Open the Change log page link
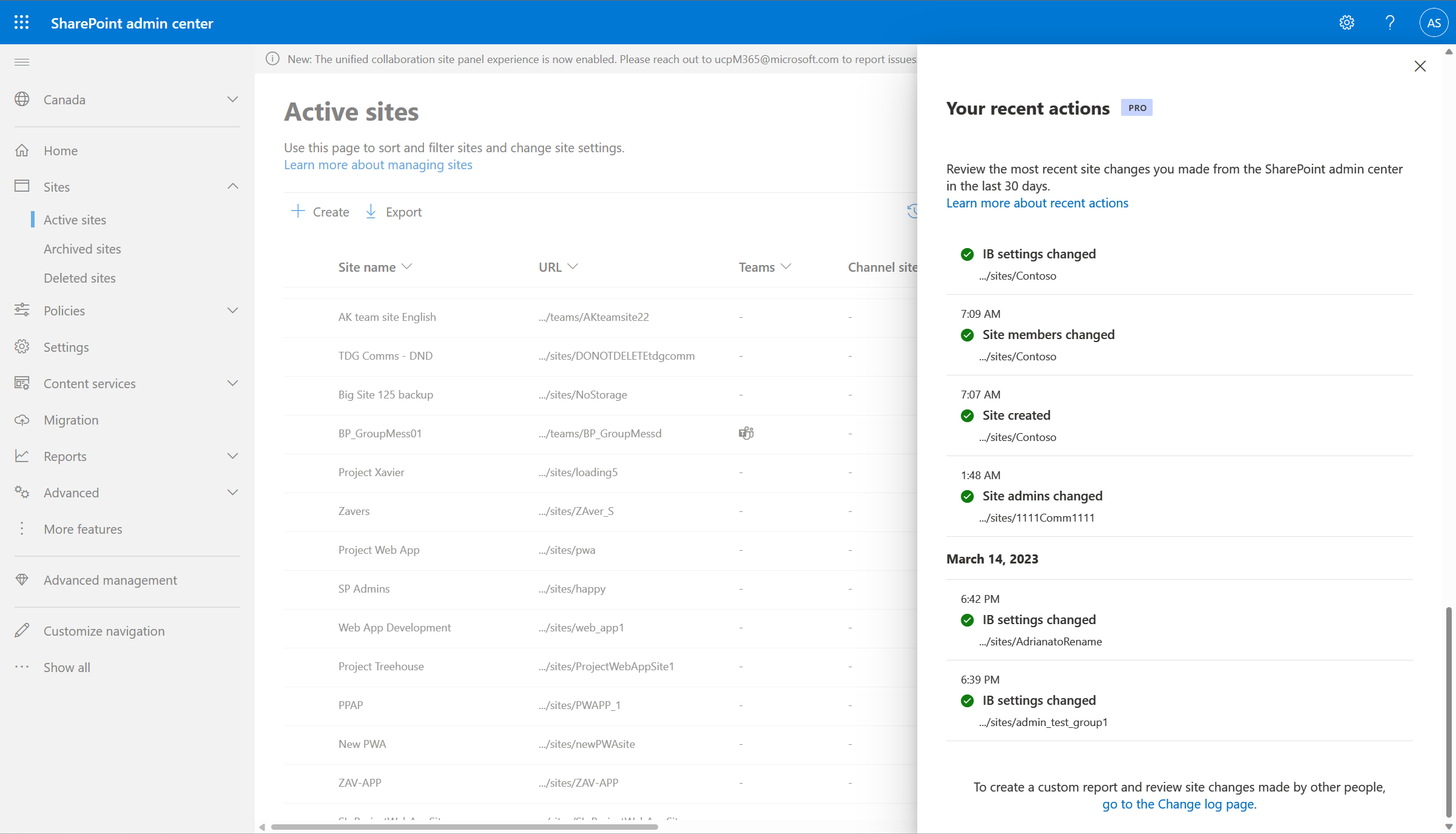Image resolution: width=1456 pixels, height=834 pixels. (1179, 804)
